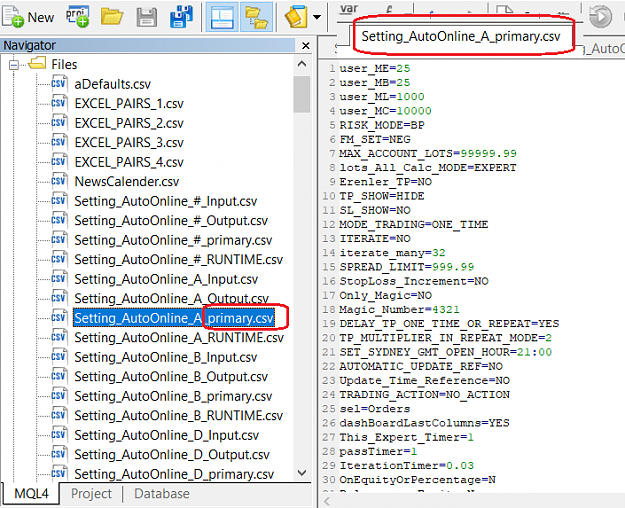Click the Navigator vertical scrollbar thumb
The height and width of the screenshot is (508, 625).
click(x=302, y=95)
